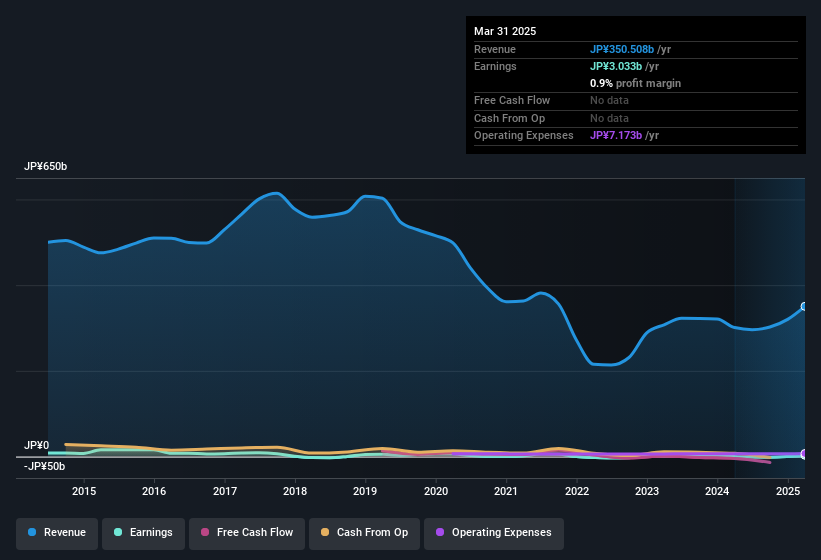This screenshot has height=560, width=821.
Task: Toggle the Cash From Op legend button
Action: (x=364, y=533)
